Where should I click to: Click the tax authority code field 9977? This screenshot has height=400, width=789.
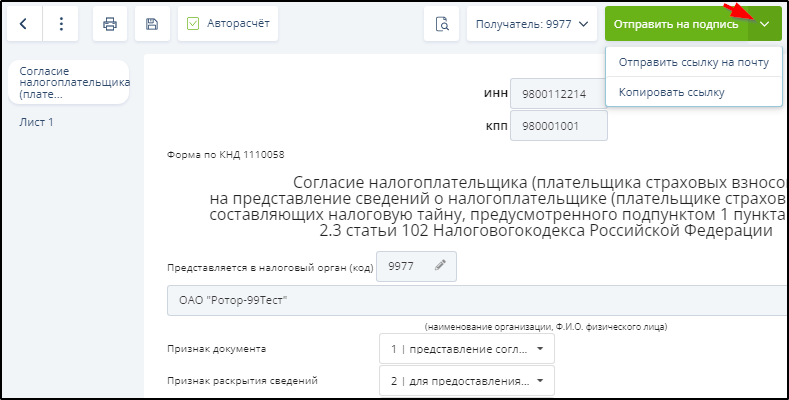(402, 266)
